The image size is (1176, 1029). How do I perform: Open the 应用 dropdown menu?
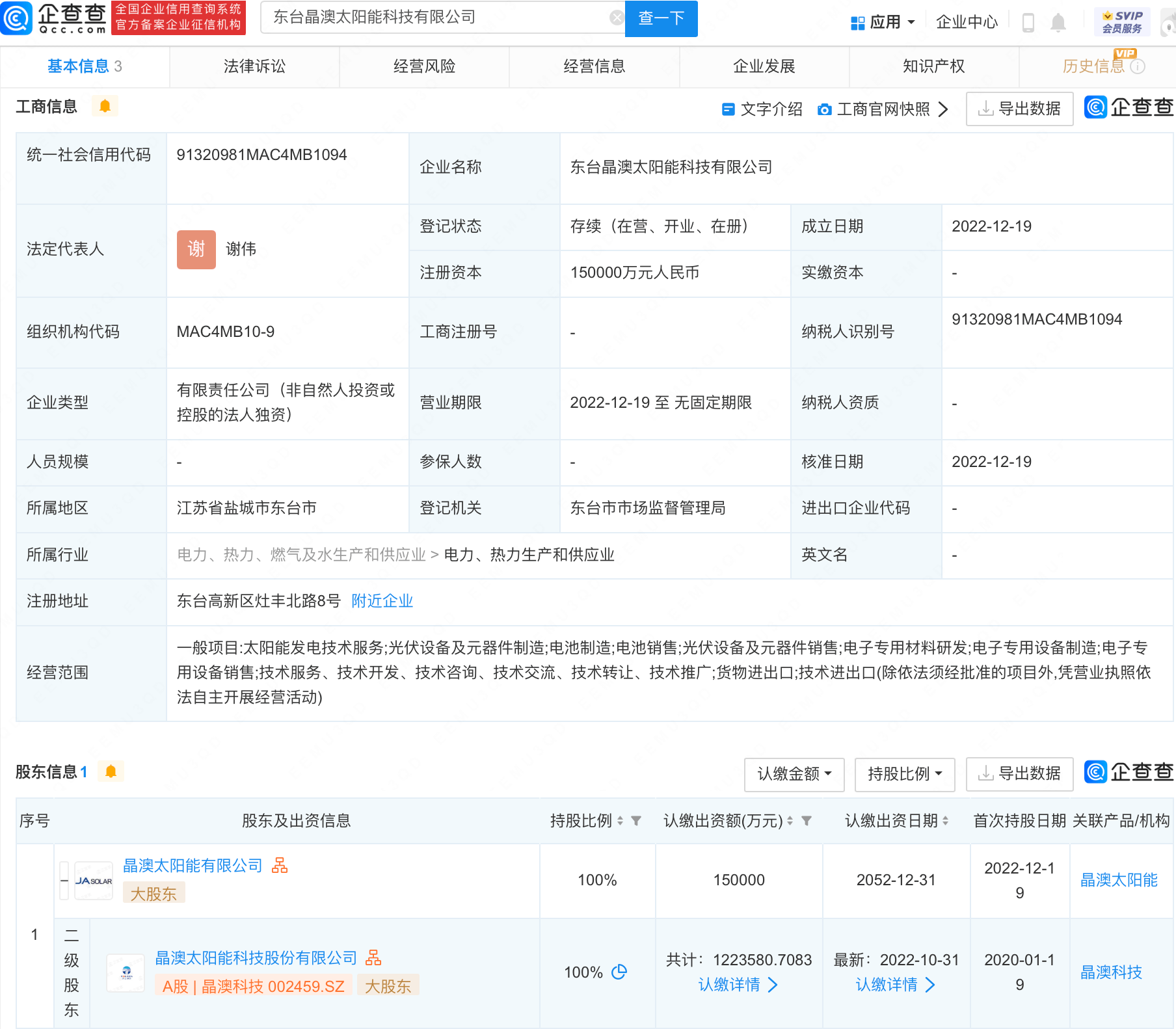[883, 22]
